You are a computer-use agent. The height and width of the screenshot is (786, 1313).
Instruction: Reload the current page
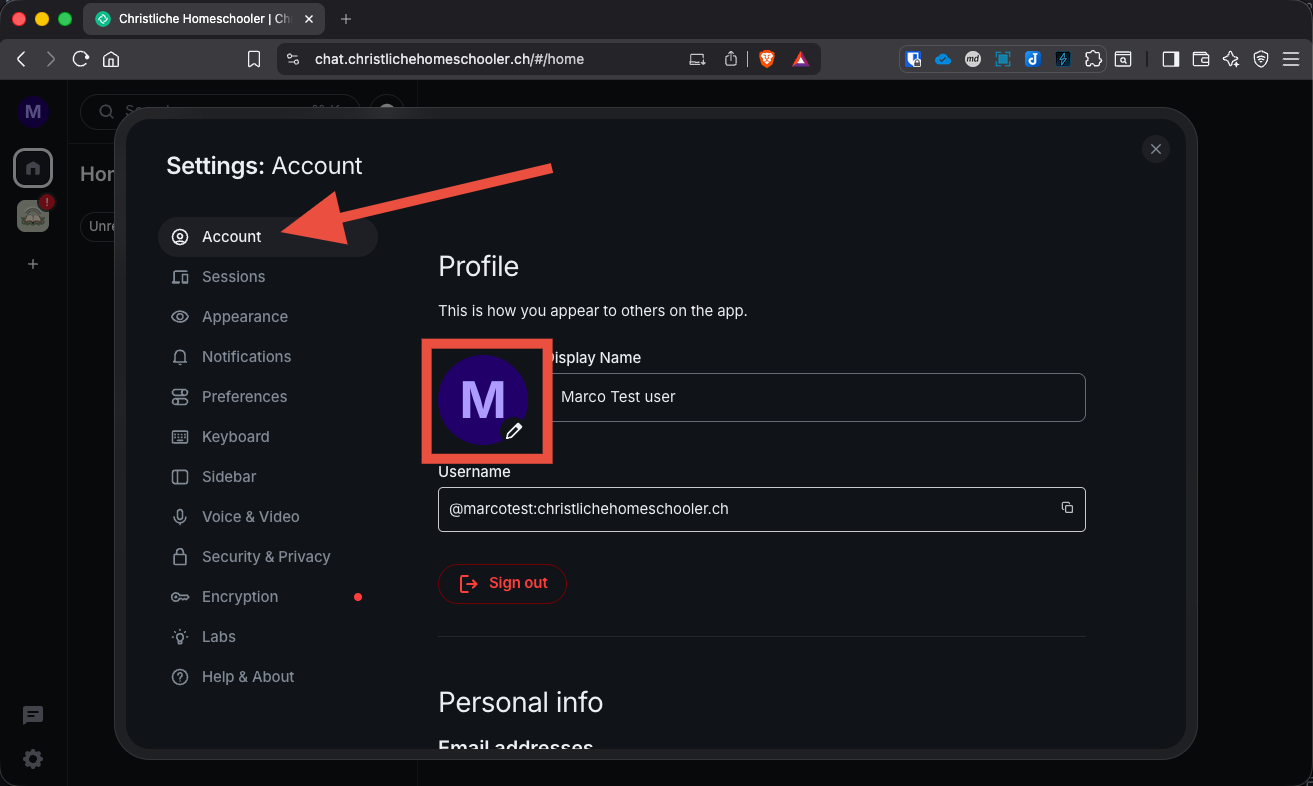(81, 59)
